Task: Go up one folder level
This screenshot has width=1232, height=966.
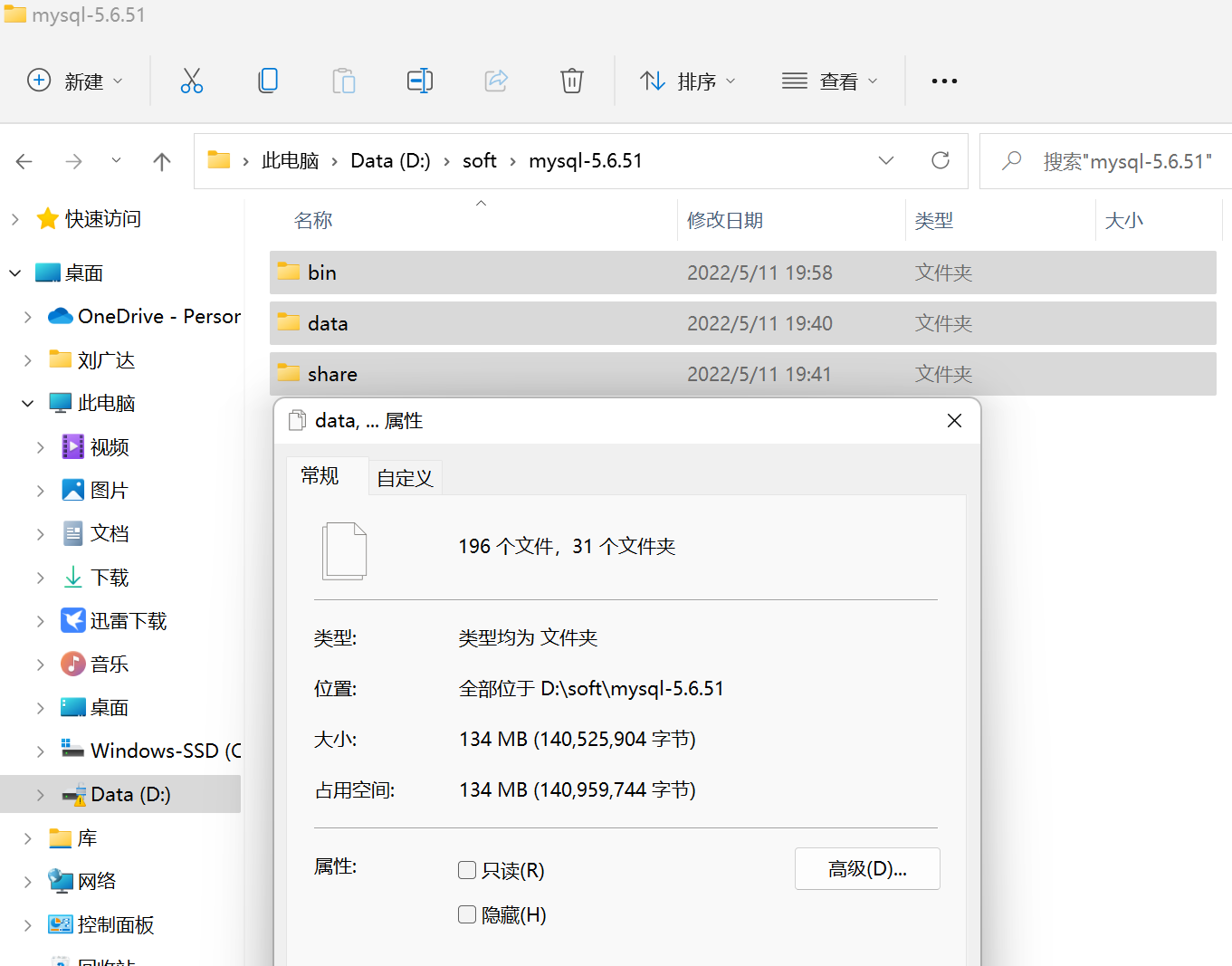Action: (162, 161)
